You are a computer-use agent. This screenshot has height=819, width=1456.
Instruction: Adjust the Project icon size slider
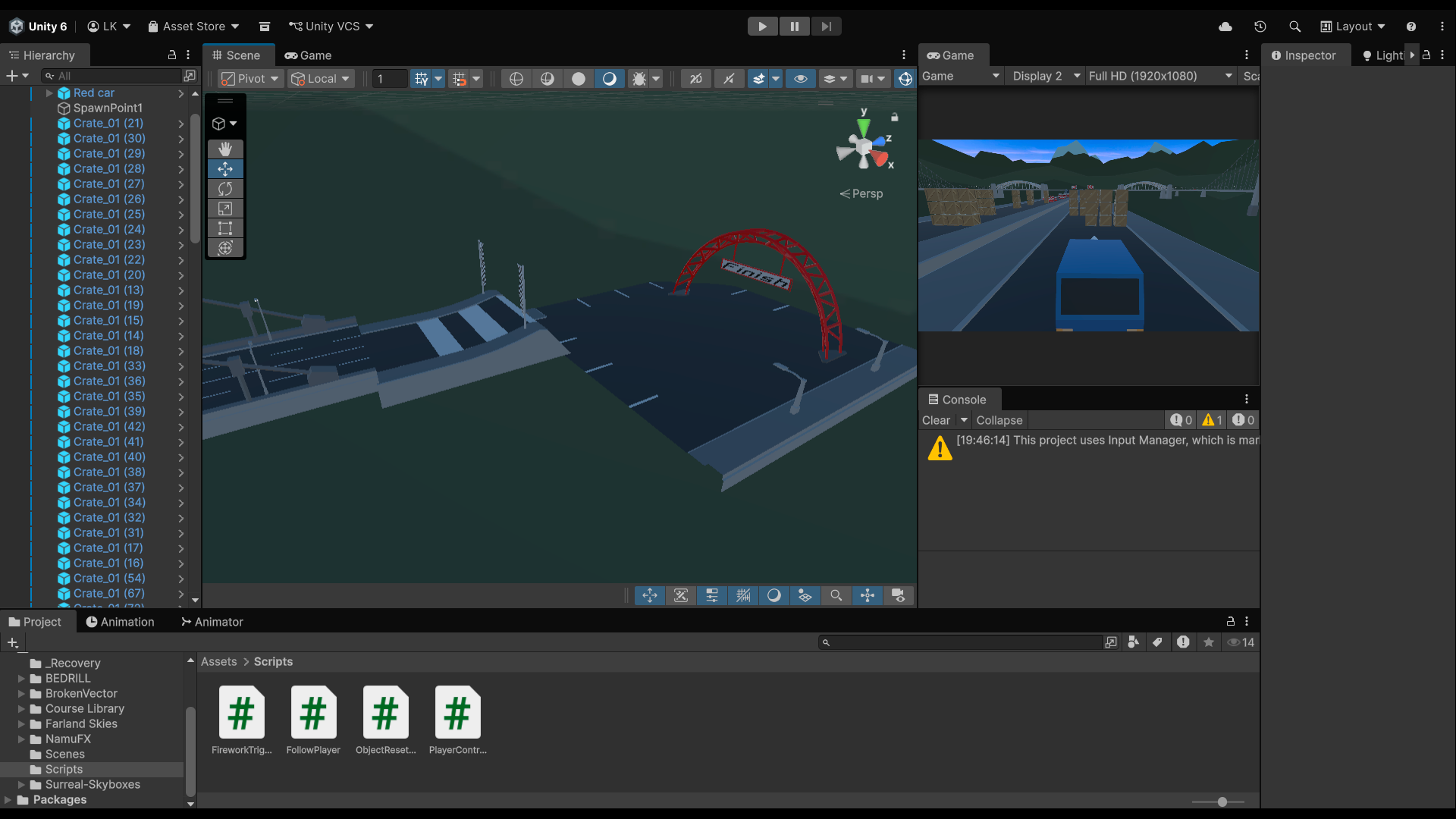click(1222, 802)
